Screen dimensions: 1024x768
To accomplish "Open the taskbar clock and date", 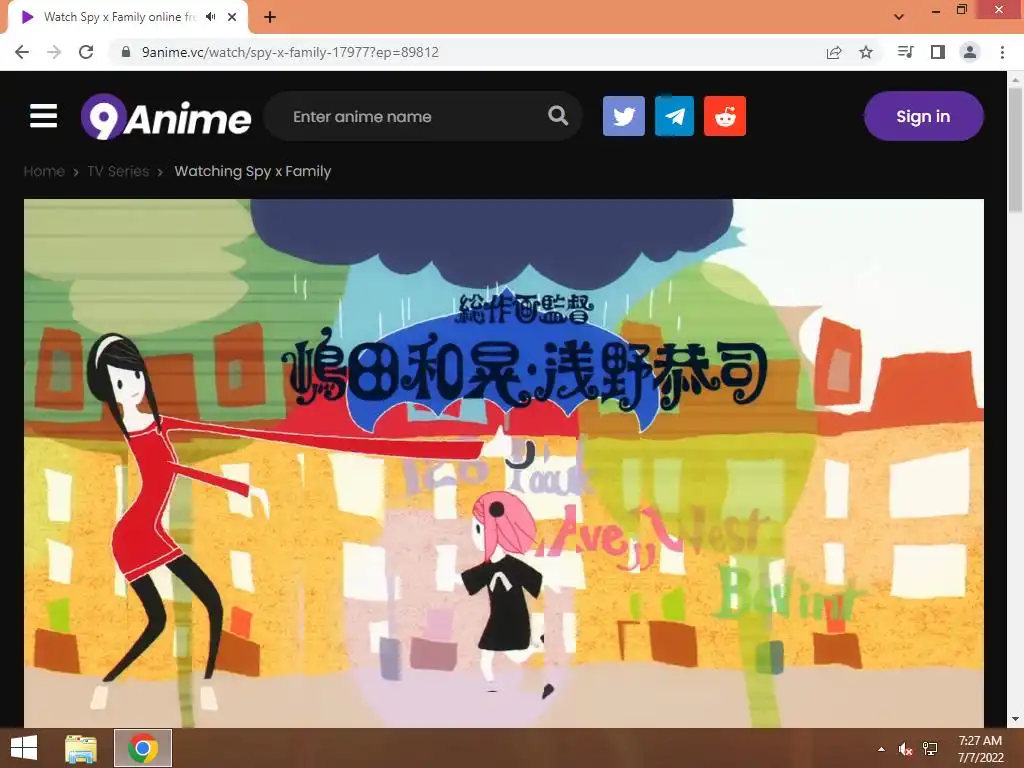I will (x=980, y=749).
